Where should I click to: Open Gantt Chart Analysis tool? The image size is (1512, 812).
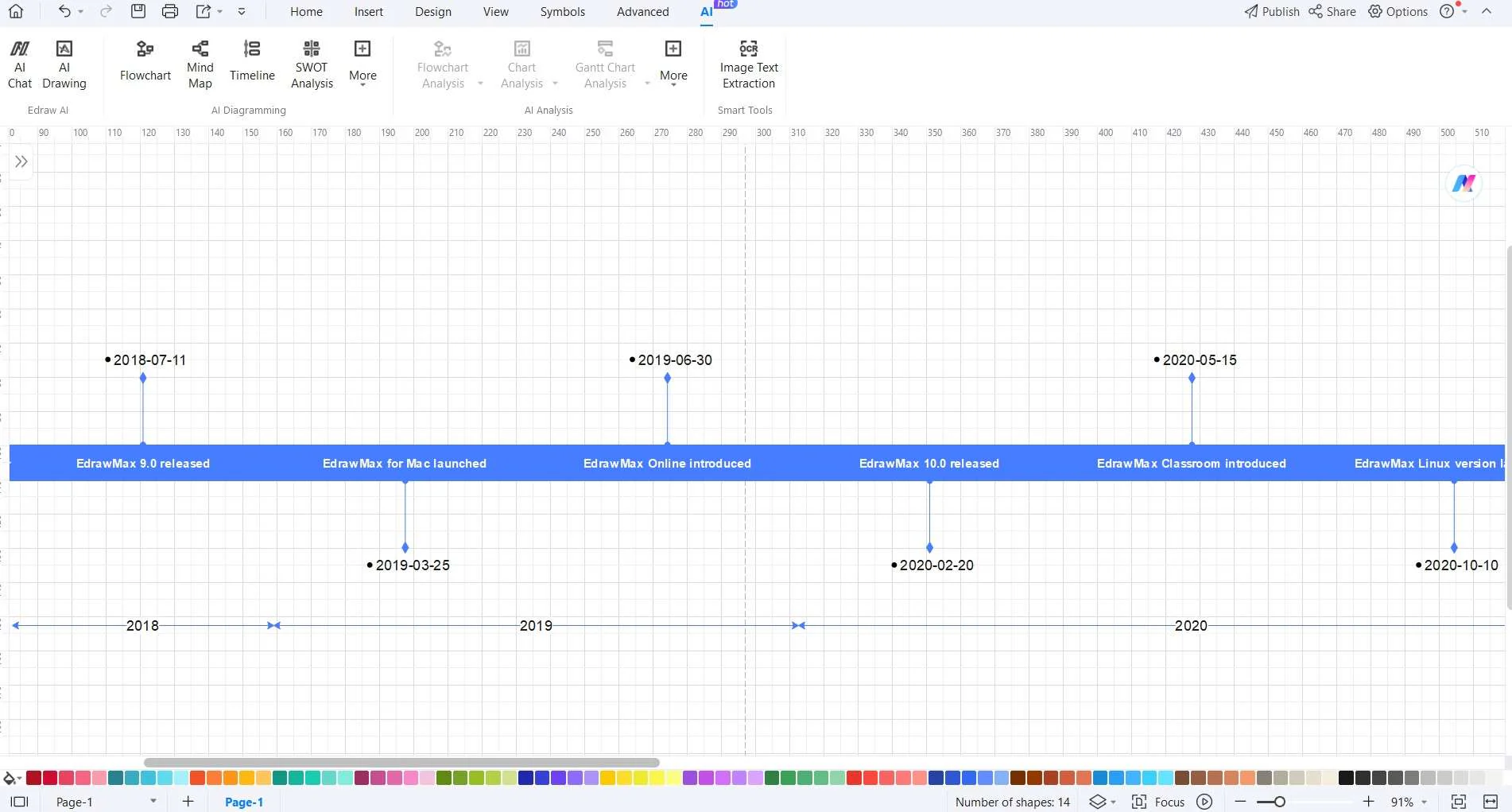pyautogui.click(x=605, y=64)
